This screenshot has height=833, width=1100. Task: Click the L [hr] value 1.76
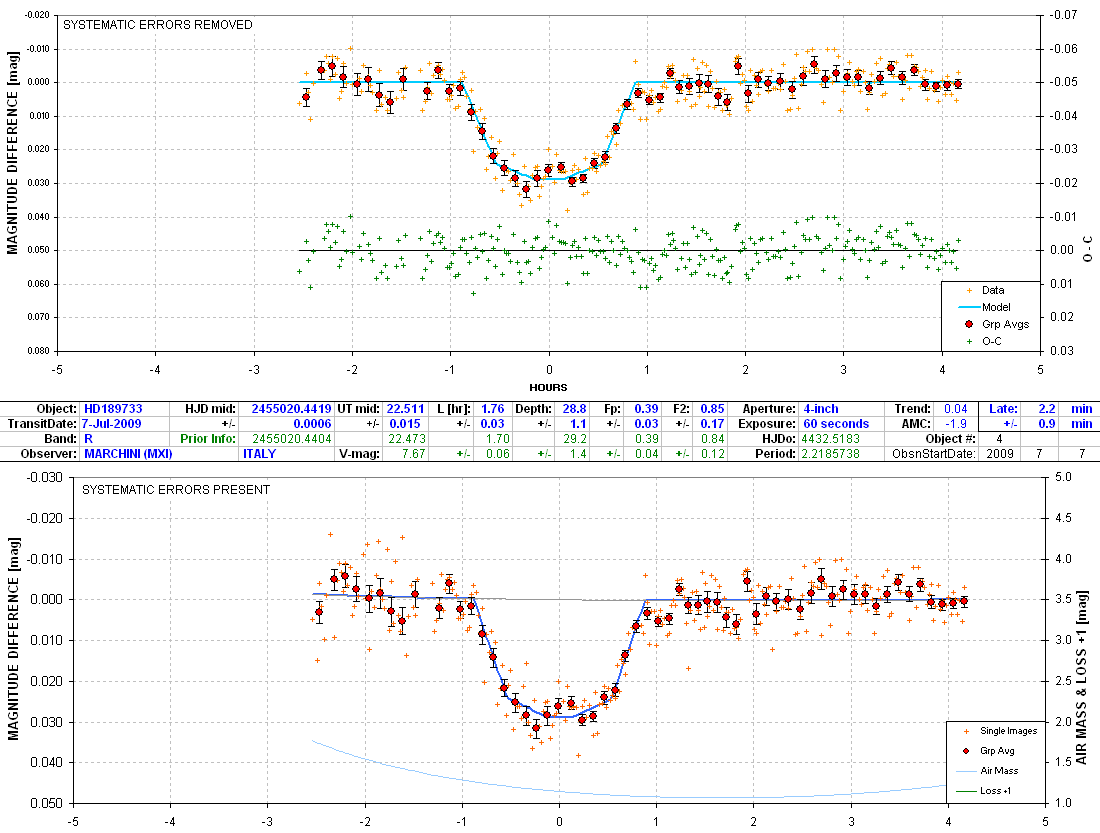(492, 408)
